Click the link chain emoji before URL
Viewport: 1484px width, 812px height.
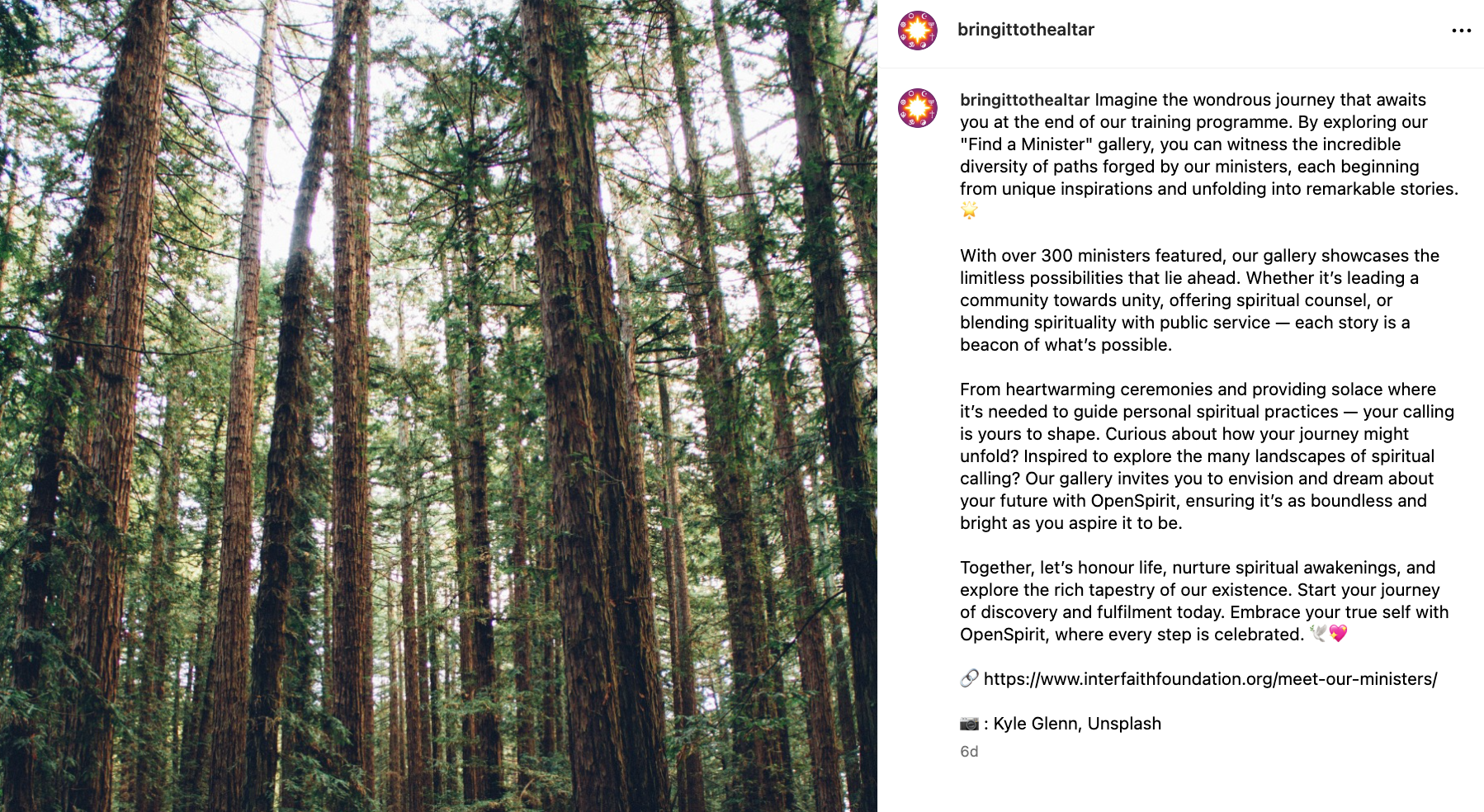click(970, 678)
